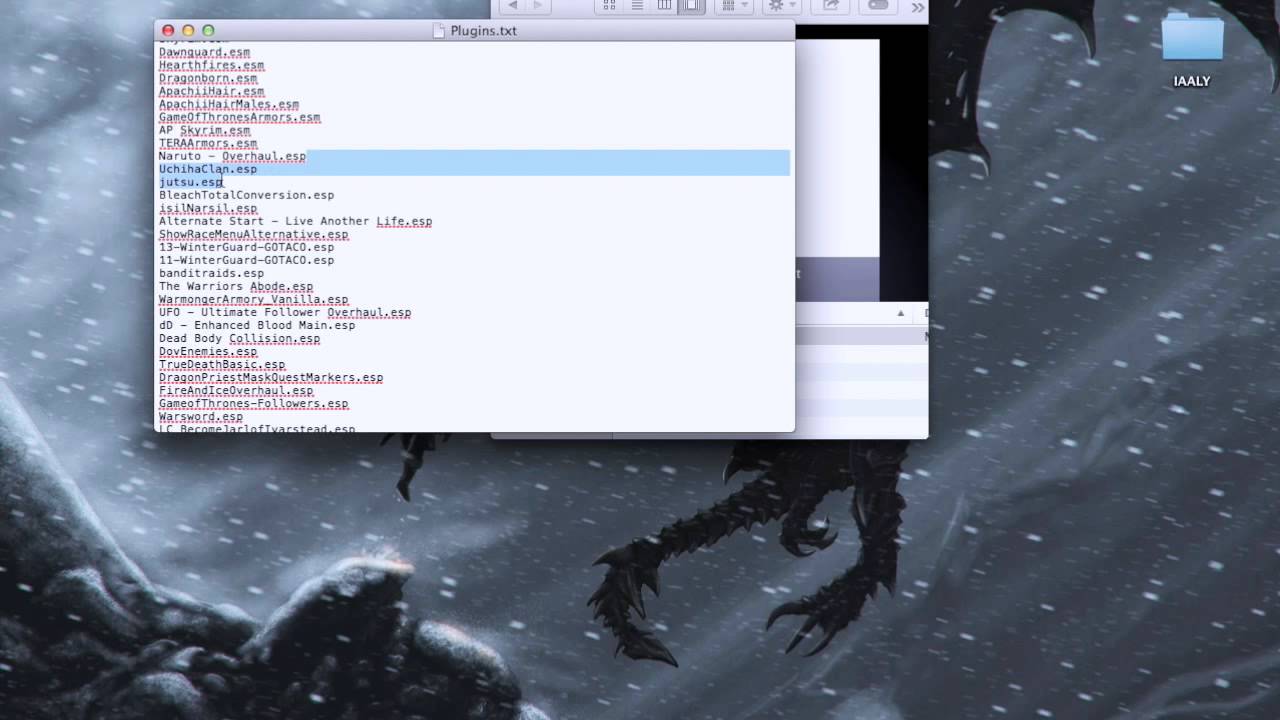
Task: Click the line The Warriors Abode.esp
Action: coord(235,286)
